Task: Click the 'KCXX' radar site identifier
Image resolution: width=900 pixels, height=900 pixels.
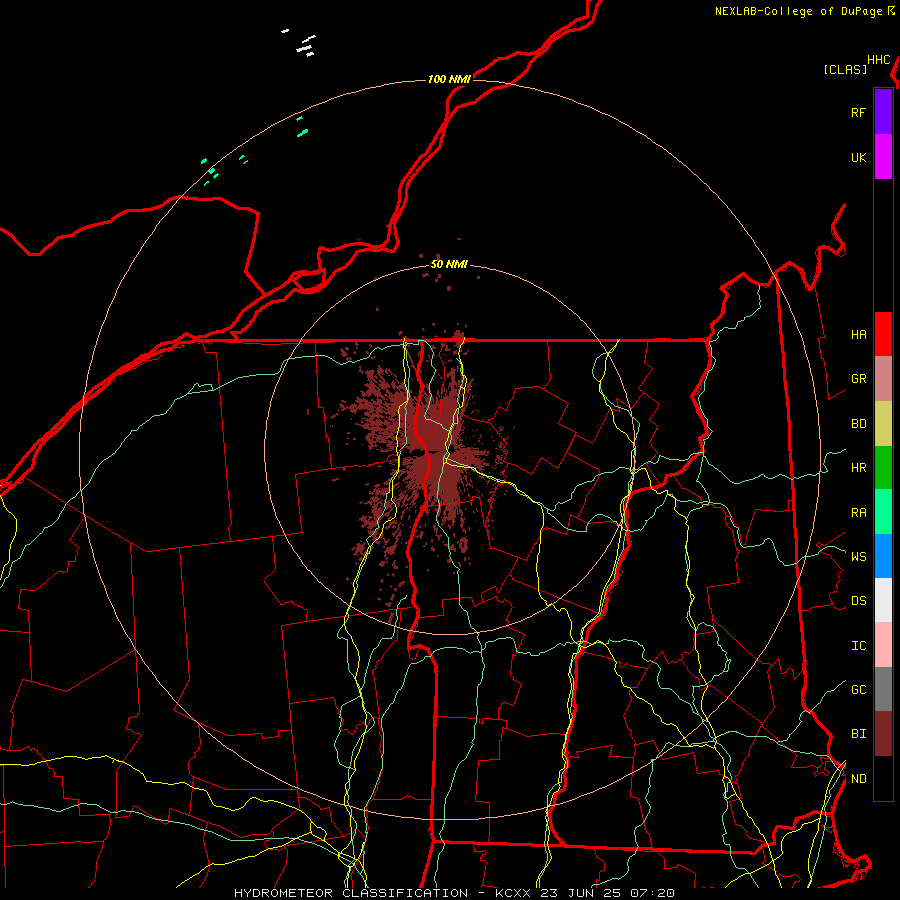Action: pyautogui.click(x=513, y=893)
